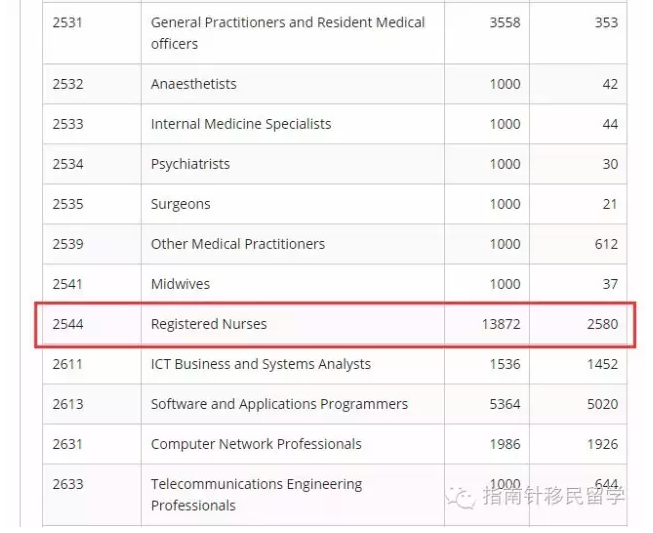653x533 pixels.
Task: Click Telecommunications Engineering Professionals entry
Action: point(256,495)
